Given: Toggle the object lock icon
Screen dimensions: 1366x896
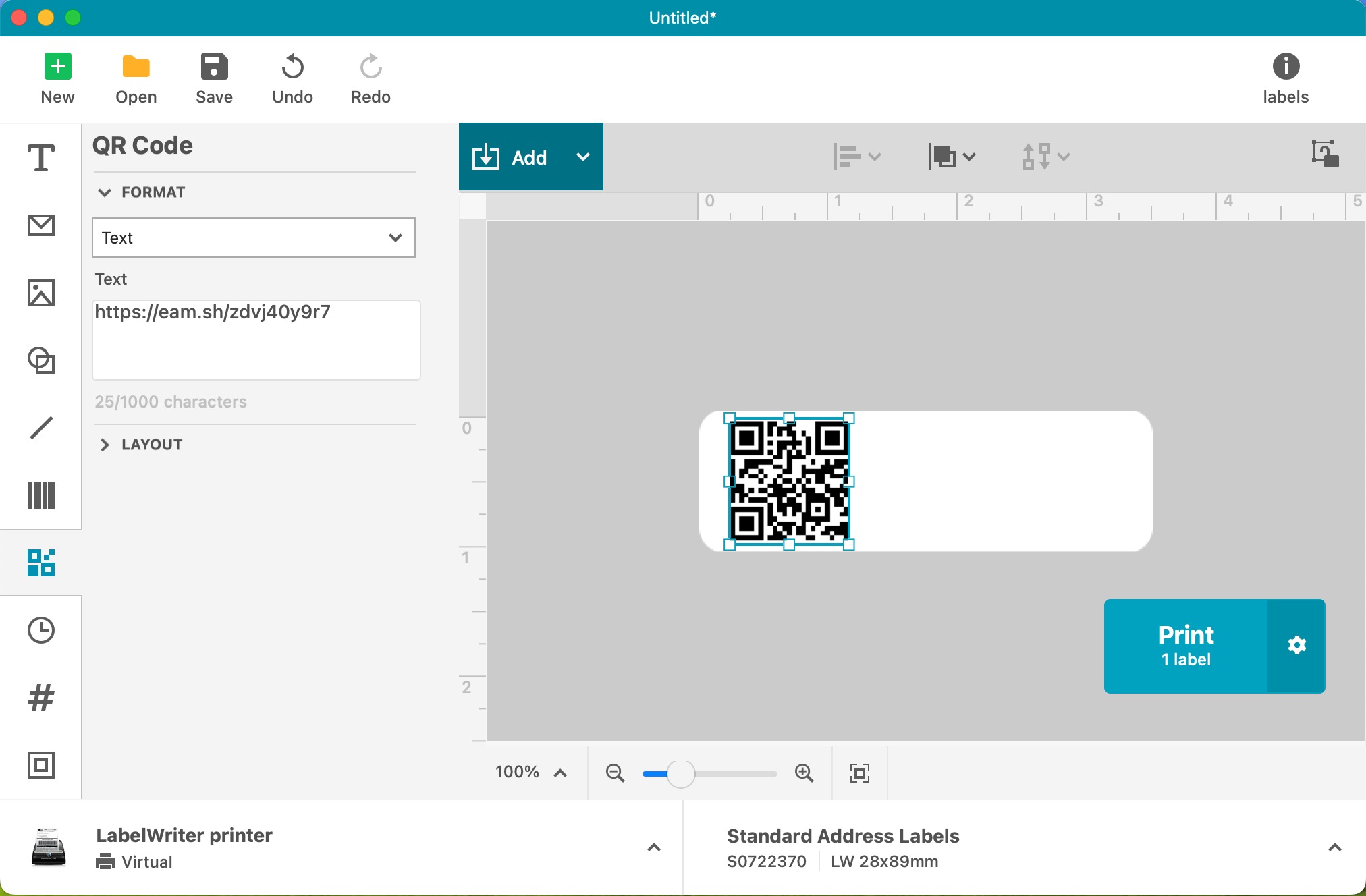Looking at the screenshot, I should click(1325, 154).
